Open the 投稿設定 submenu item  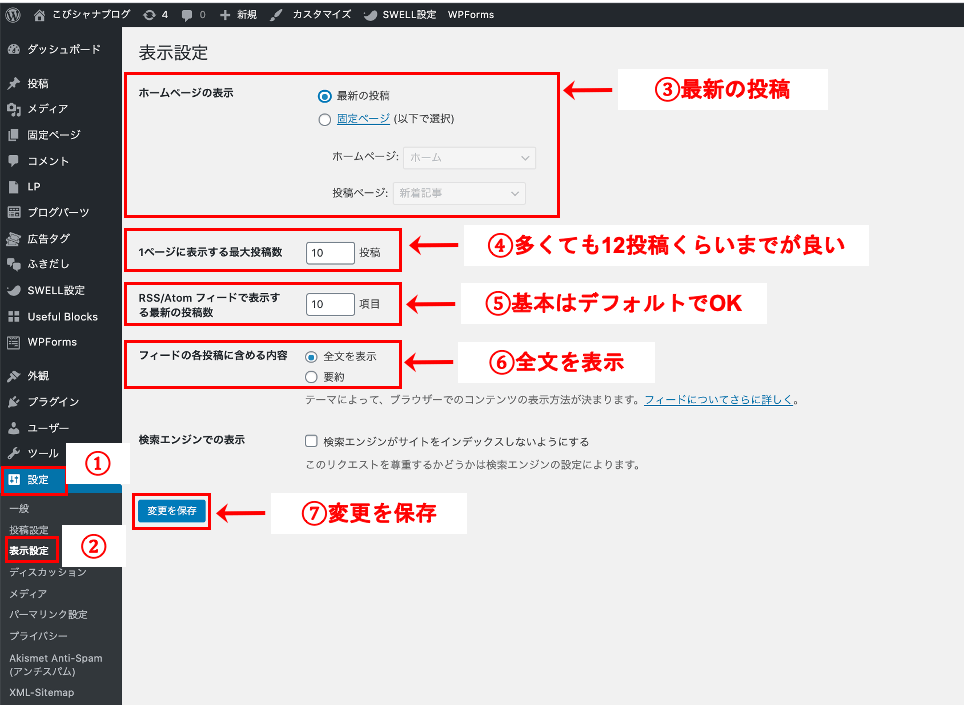click(29, 530)
